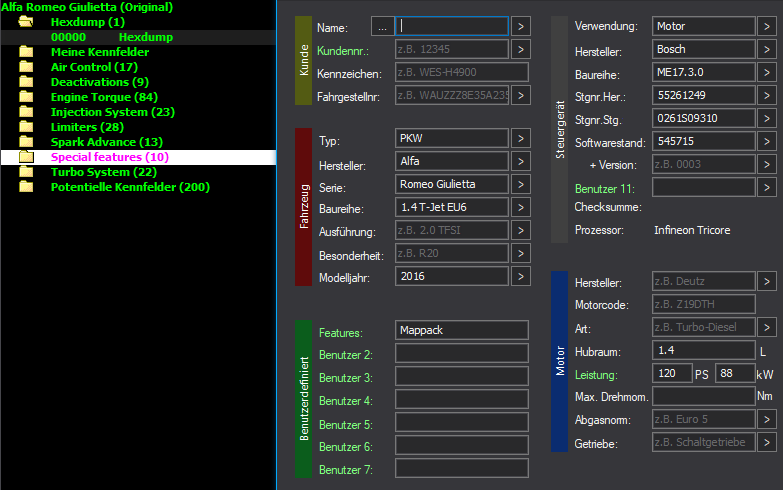This screenshot has width=783, height=490.
Task: Open the Hexdump (1) folder icon
Action: pyautogui.click(x=26, y=22)
